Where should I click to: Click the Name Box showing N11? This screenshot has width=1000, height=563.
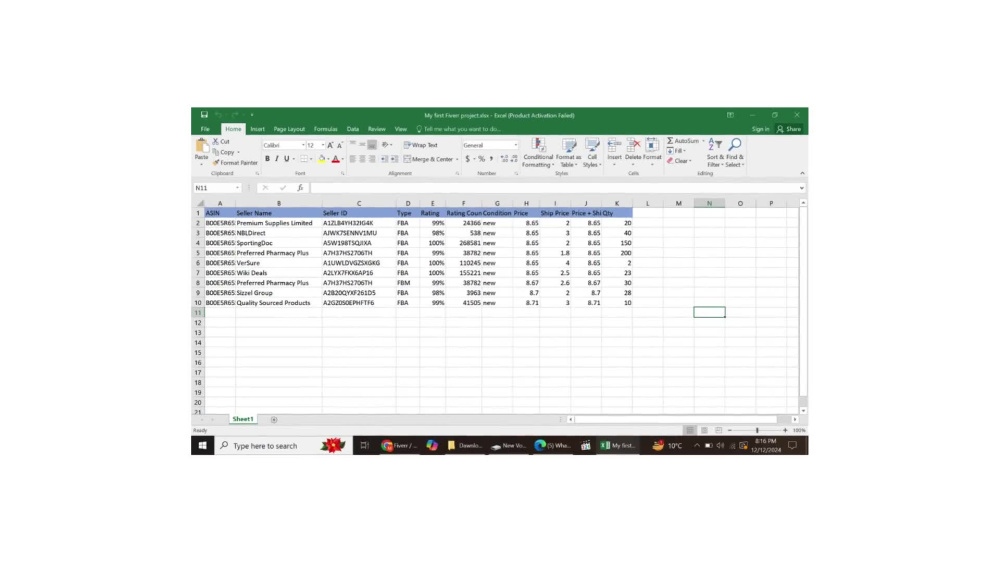[x=217, y=188]
